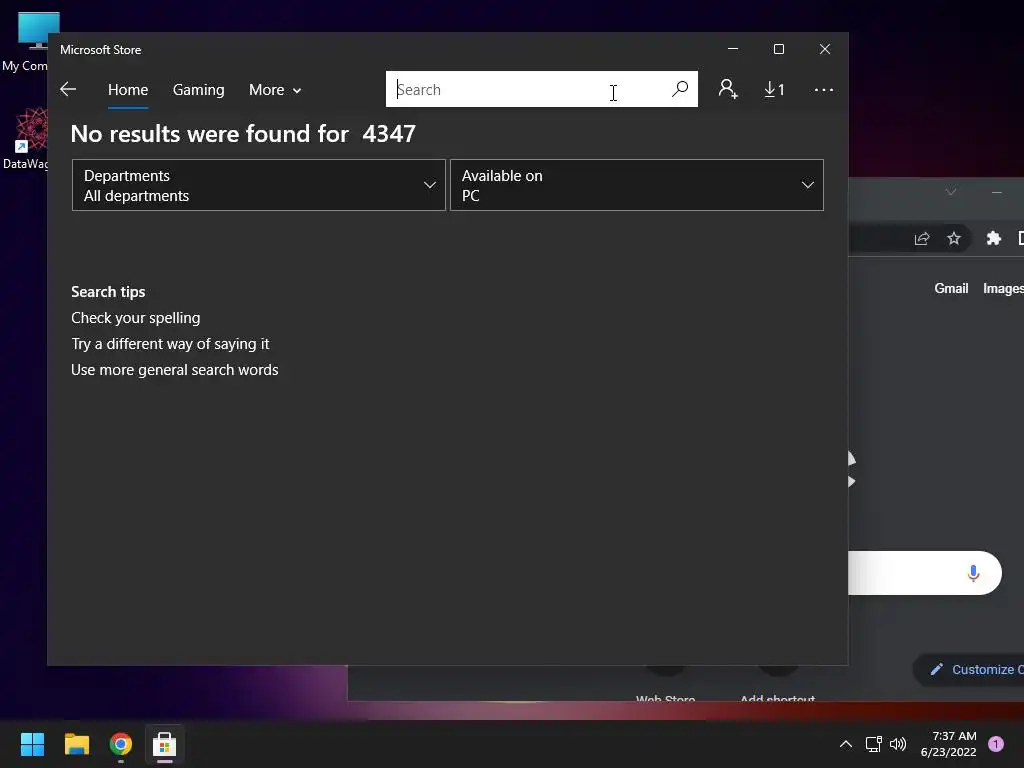Screen dimensions: 1024x768
Task: Click the magnifying glass search icon
Action: (680, 89)
